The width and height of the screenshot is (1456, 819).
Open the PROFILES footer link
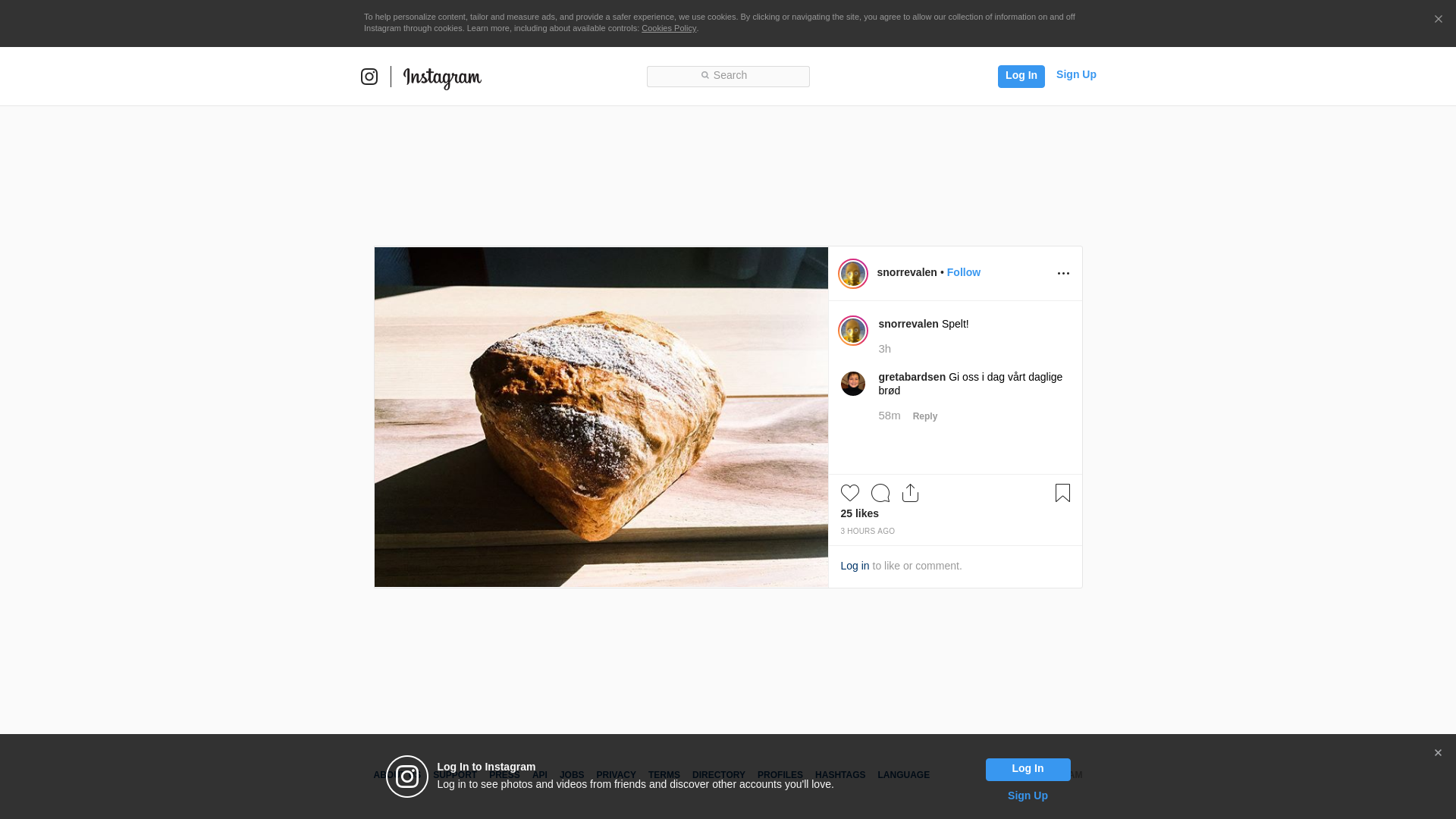click(x=780, y=775)
